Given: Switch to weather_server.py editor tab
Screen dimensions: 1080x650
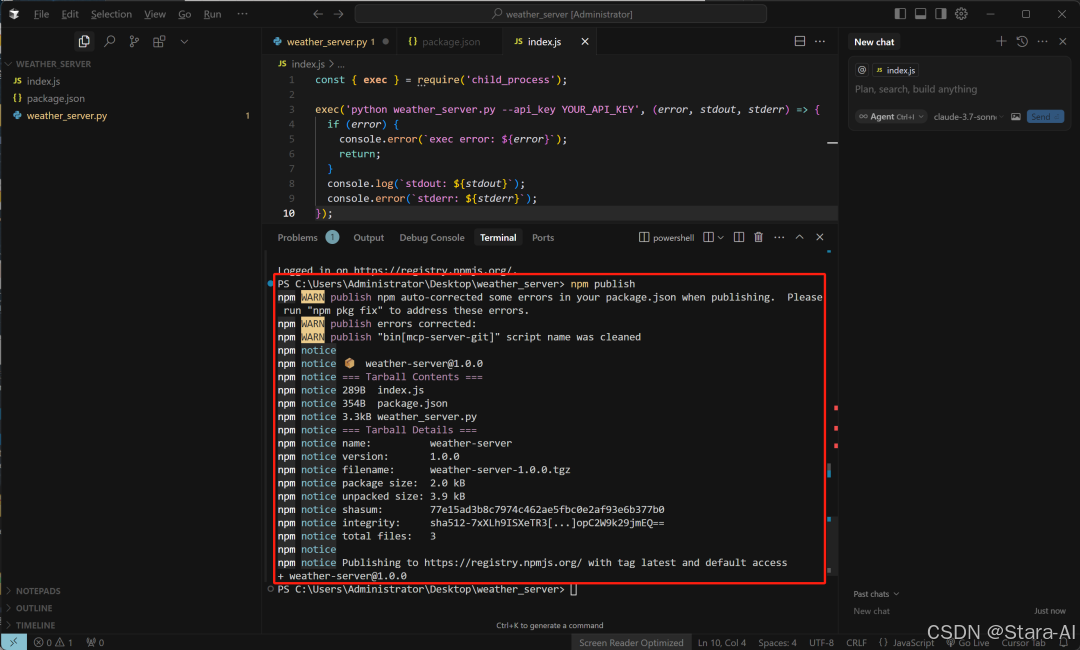Looking at the screenshot, I should [x=331, y=41].
